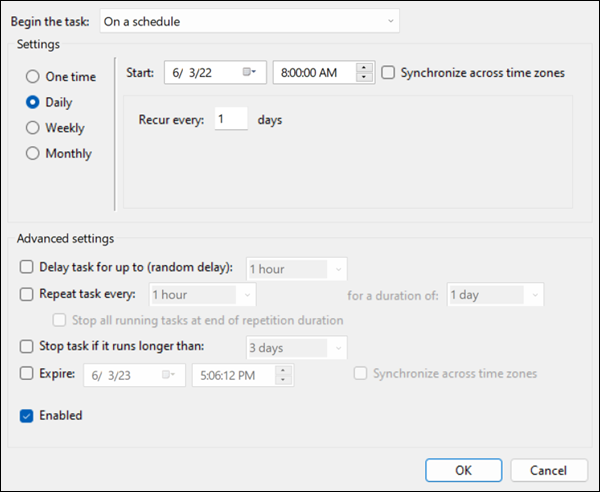Enable Synchronize across time zones for Start
Viewport: 600px width, 492px height.
pyautogui.click(x=388, y=72)
